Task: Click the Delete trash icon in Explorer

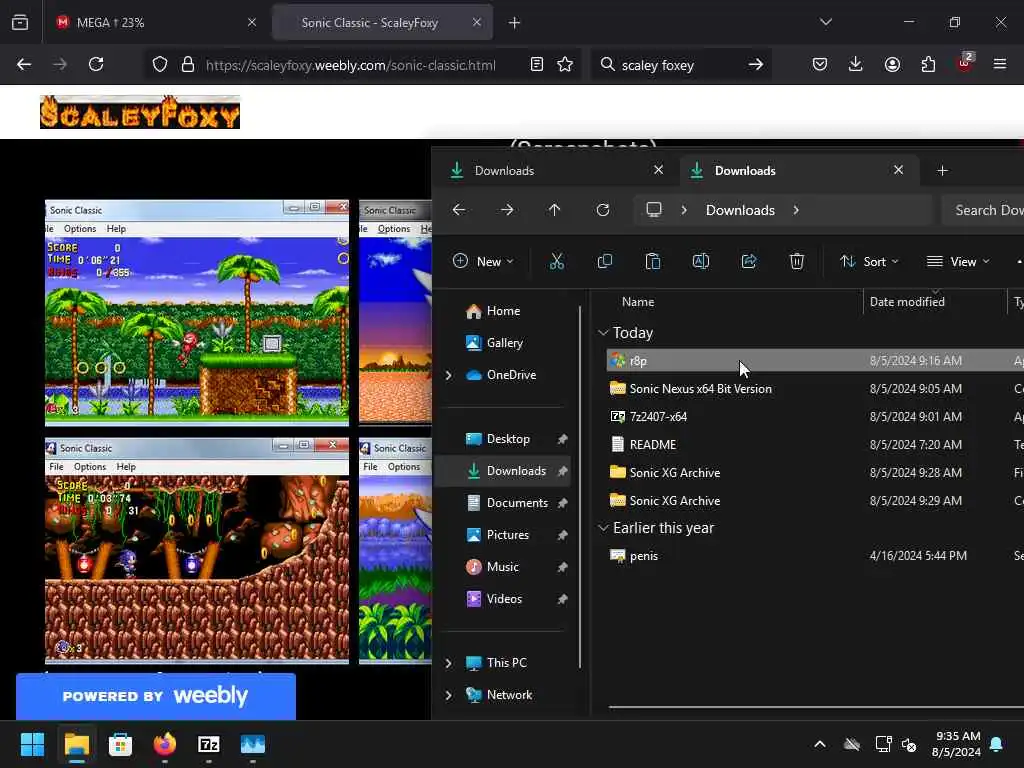Action: click(797, 262)
